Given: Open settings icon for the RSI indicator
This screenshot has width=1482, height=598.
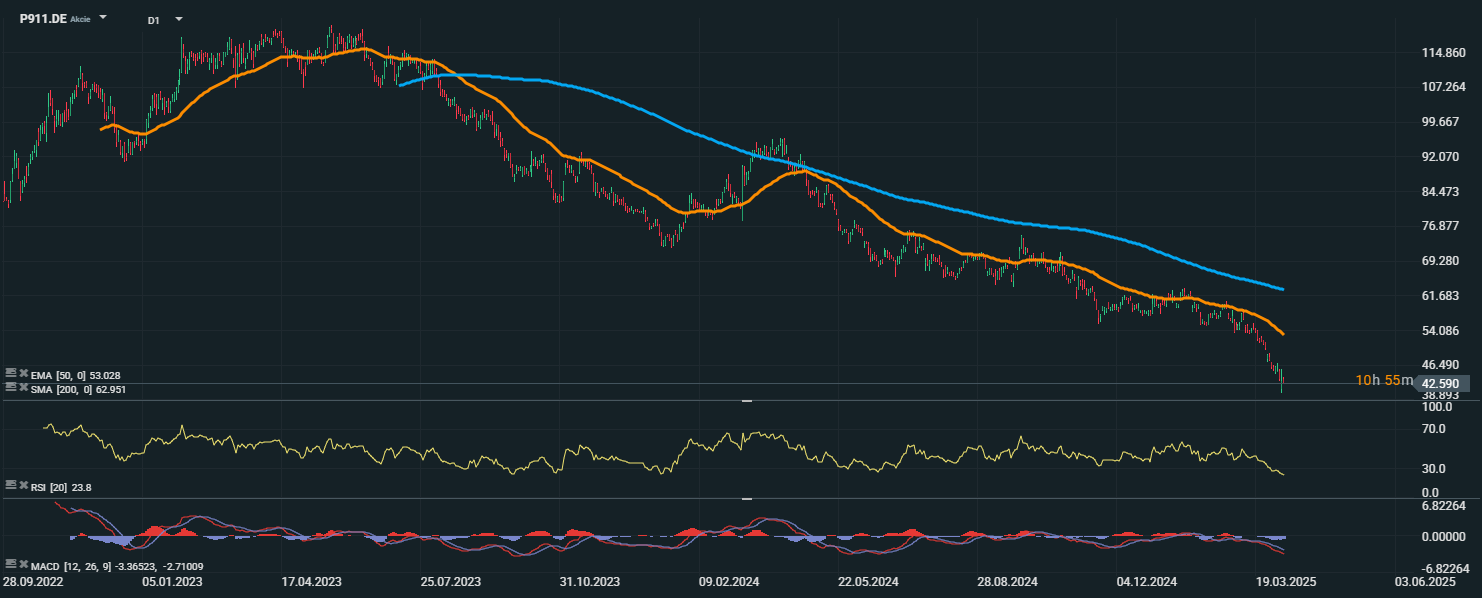Looking at the screenshot, I should pos(11,485).
